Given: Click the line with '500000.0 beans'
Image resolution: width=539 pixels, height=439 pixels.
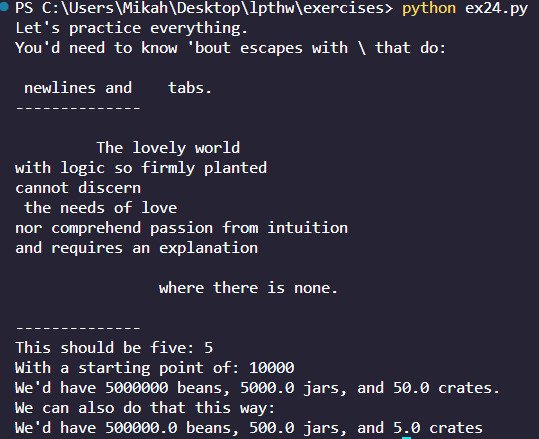Looking at the screenshot, I should [249, 428].
